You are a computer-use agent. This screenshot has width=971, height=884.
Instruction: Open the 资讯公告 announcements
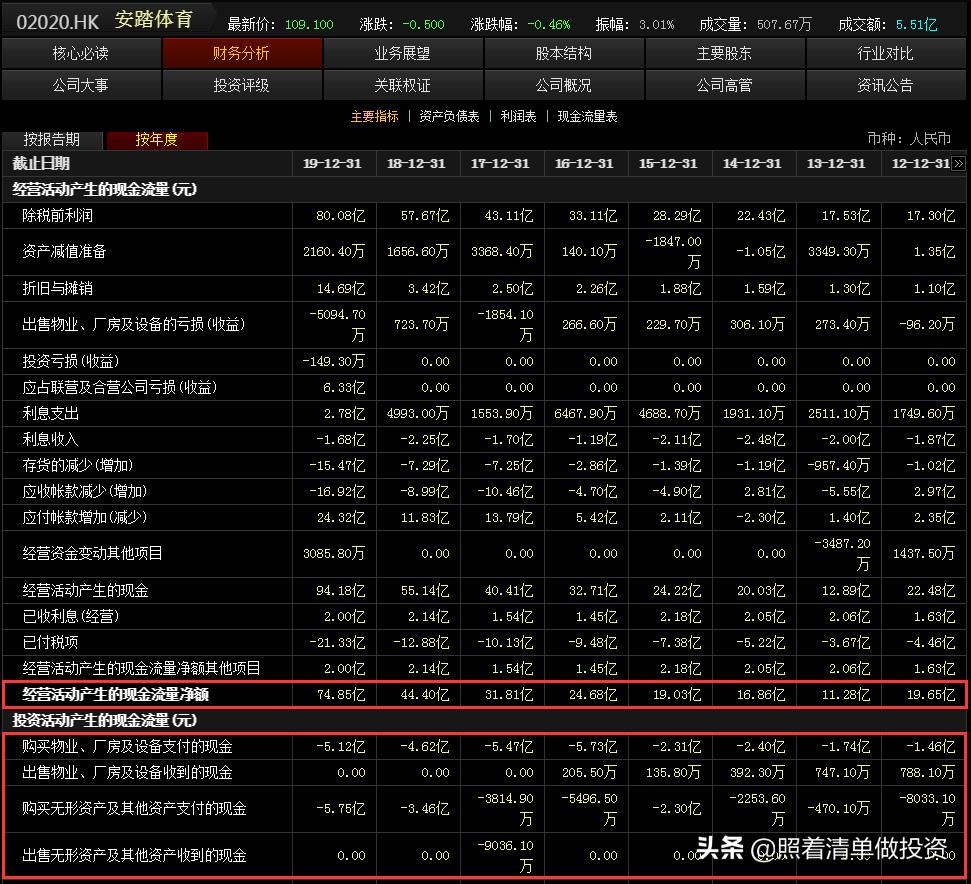click(x=885, y=85)
